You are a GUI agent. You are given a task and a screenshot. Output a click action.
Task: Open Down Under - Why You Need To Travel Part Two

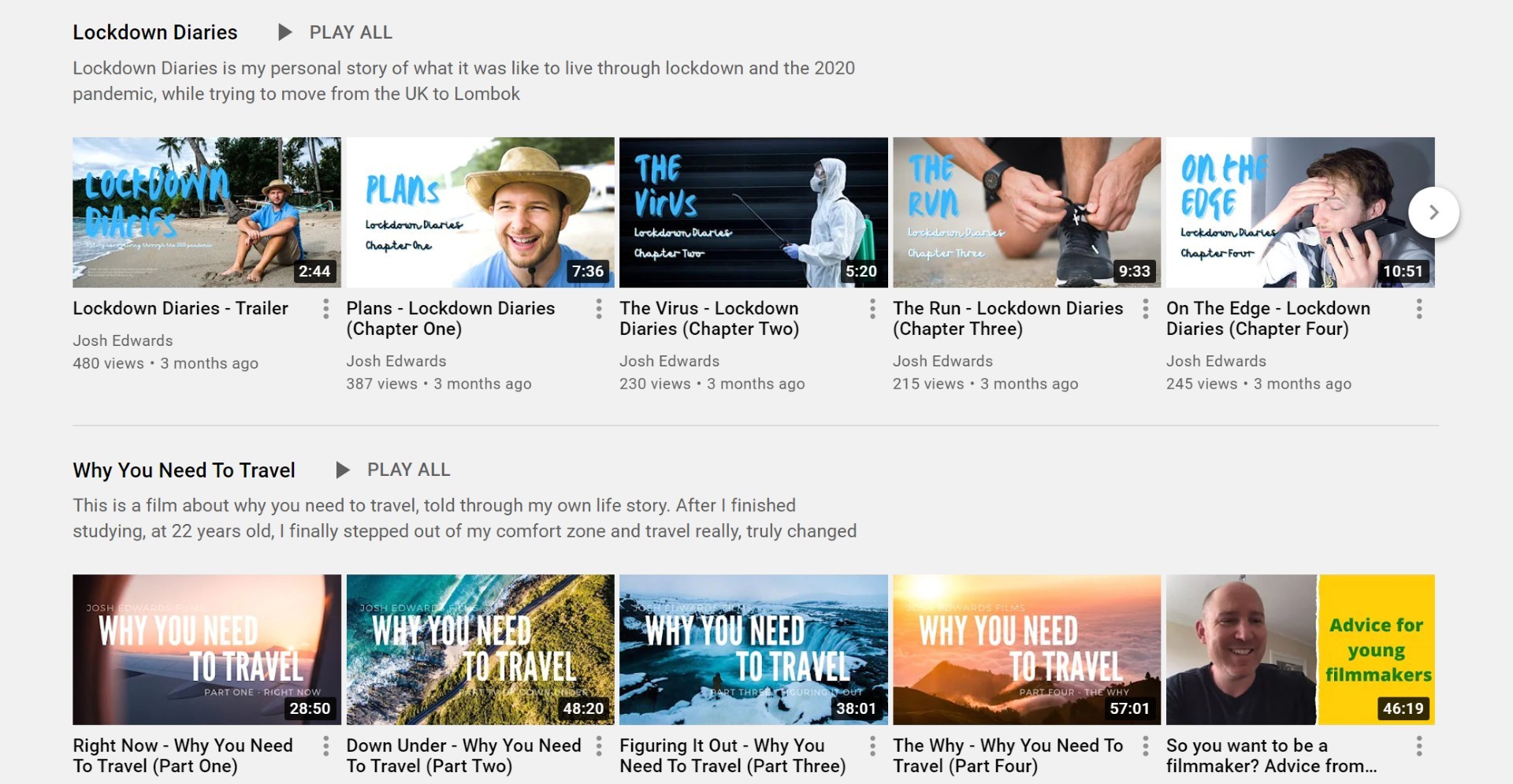pos(479,649)
